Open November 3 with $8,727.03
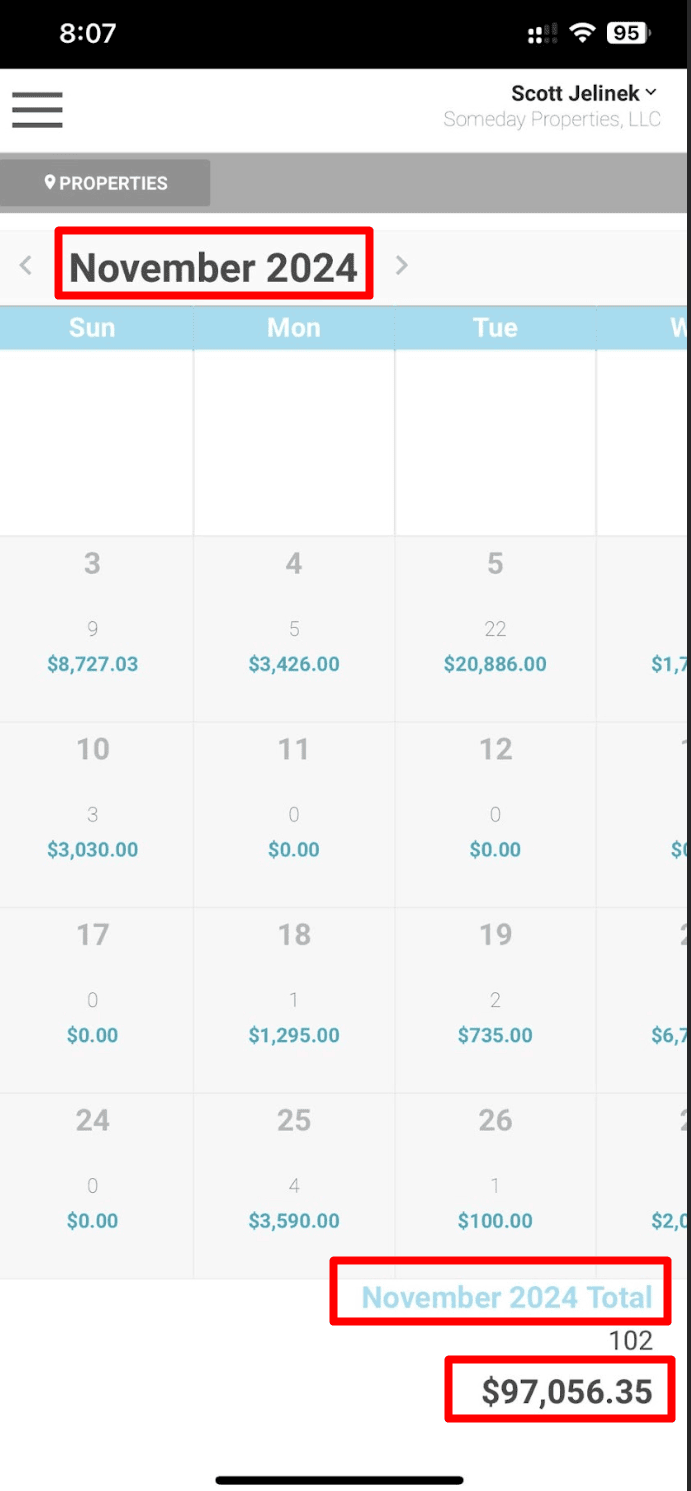Screen dimensions: 691x1491 click(93, 628)
